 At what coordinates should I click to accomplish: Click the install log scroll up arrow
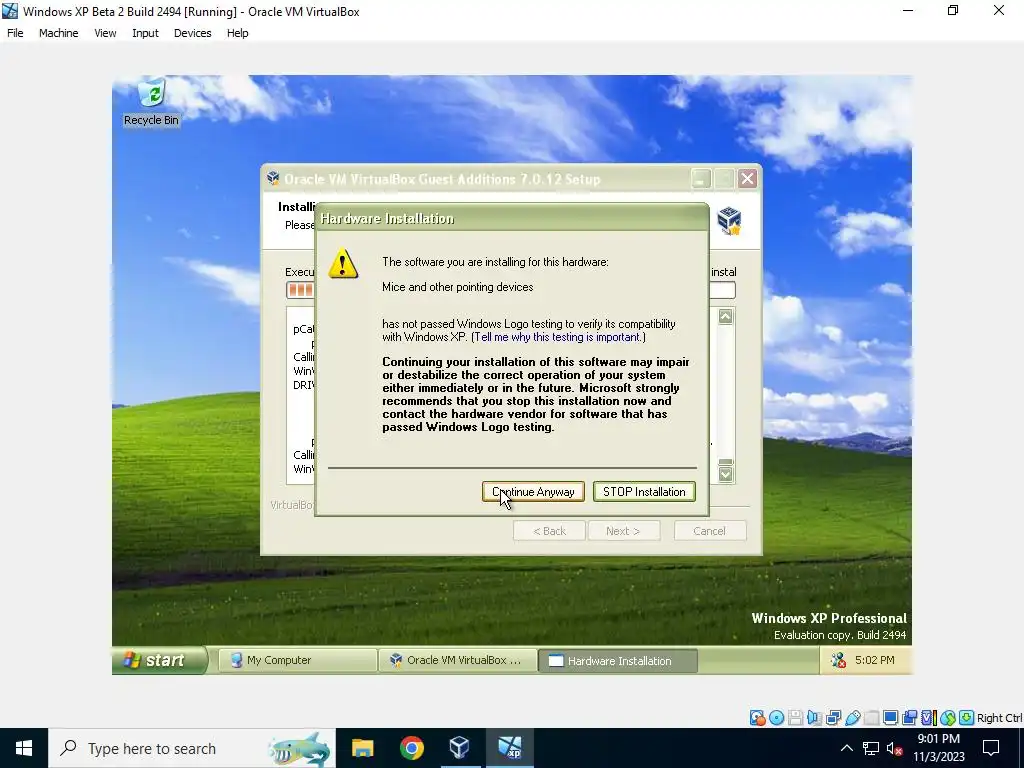coord(726,317)
